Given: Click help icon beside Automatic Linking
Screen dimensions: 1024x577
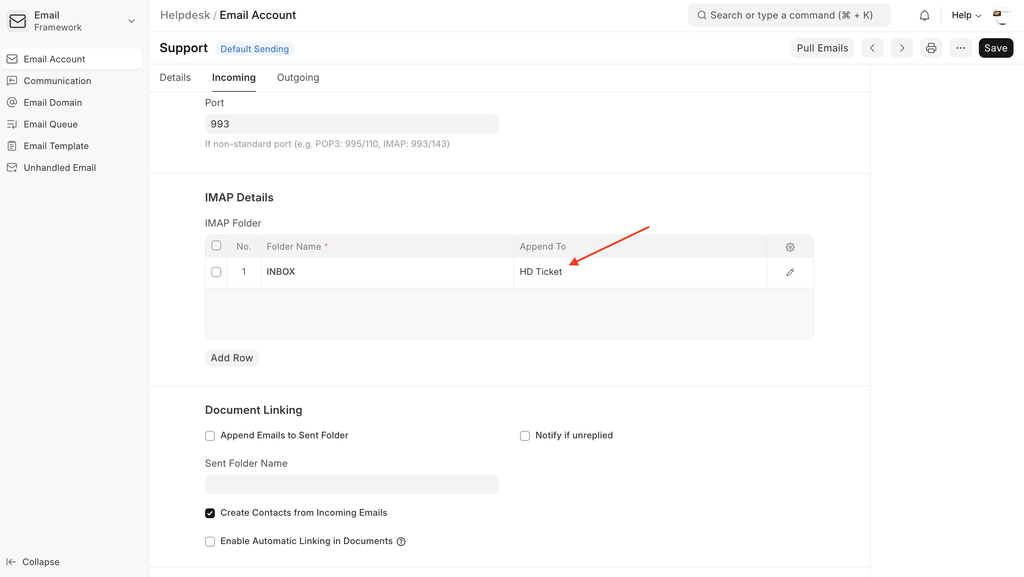Looking at the screenshot, I should (401, 542).
